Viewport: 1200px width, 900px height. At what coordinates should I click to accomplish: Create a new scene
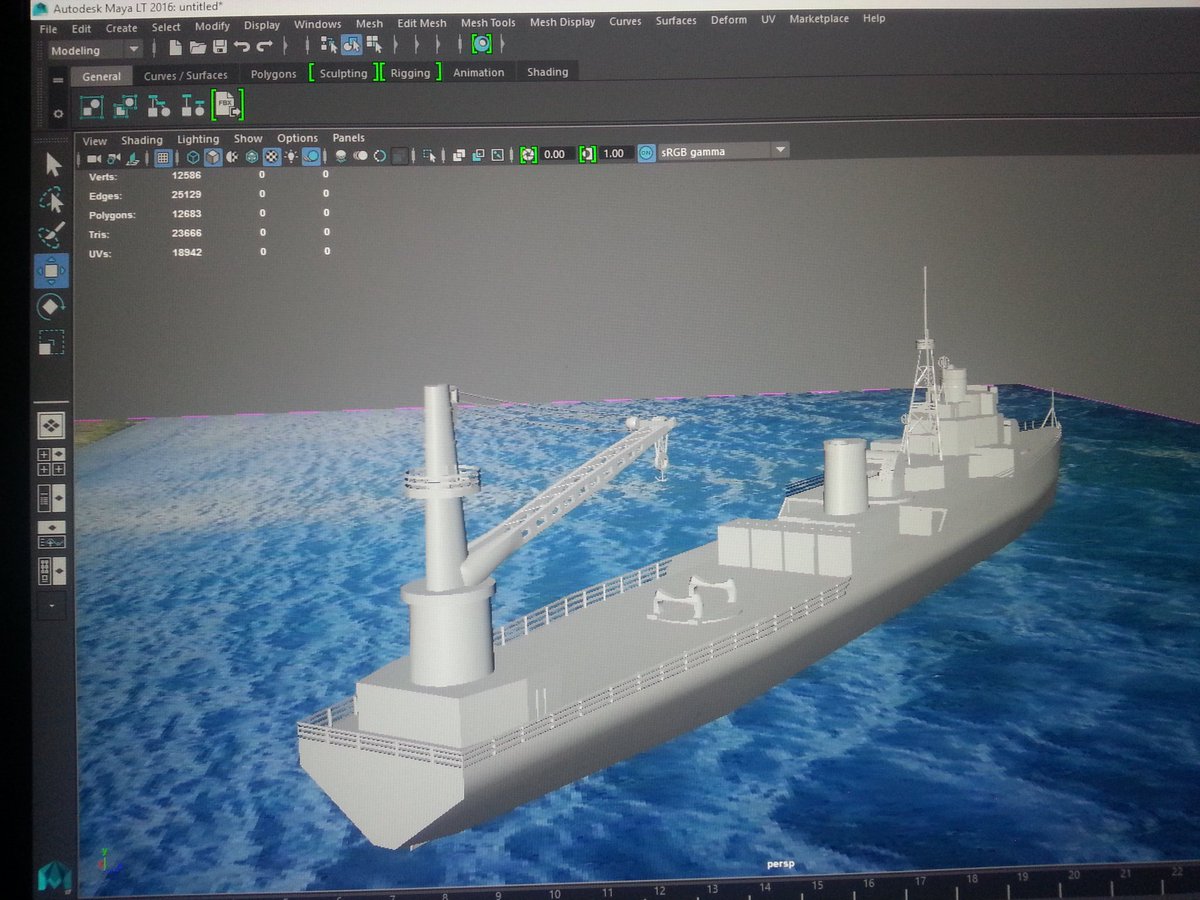click(x=175, y=46)
